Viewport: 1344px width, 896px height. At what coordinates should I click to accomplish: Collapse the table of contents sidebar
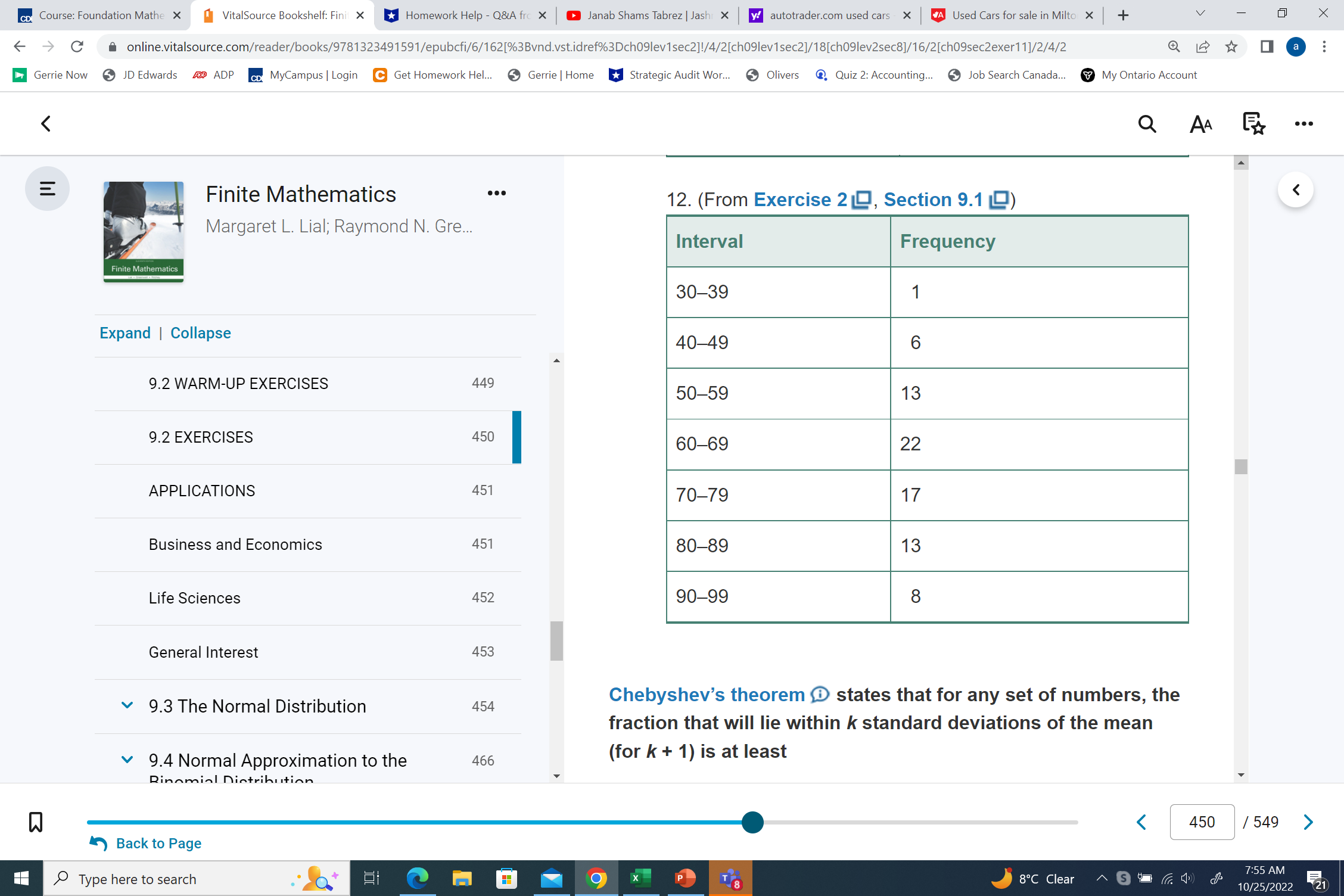click(x=47, y=188)
